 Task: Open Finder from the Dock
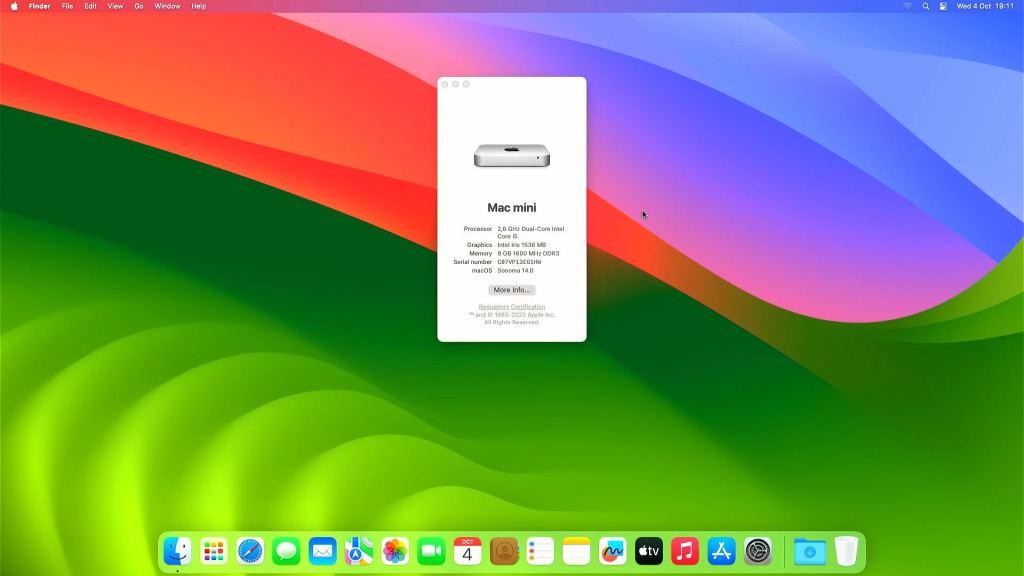pyautogui.click(x=178, y=551)
